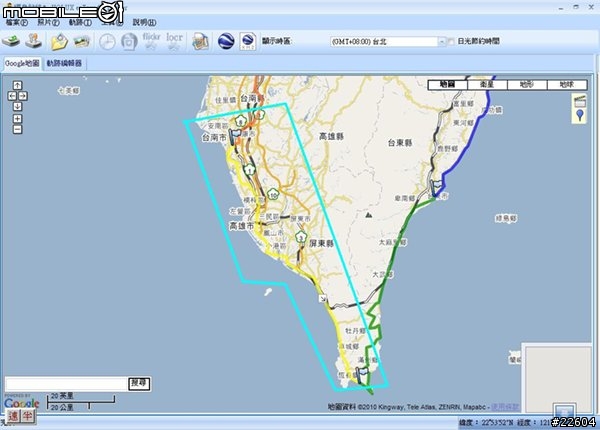Click the export report document toolbar icon
Viewport: 600px width, 430px height.
click(200, 41)
